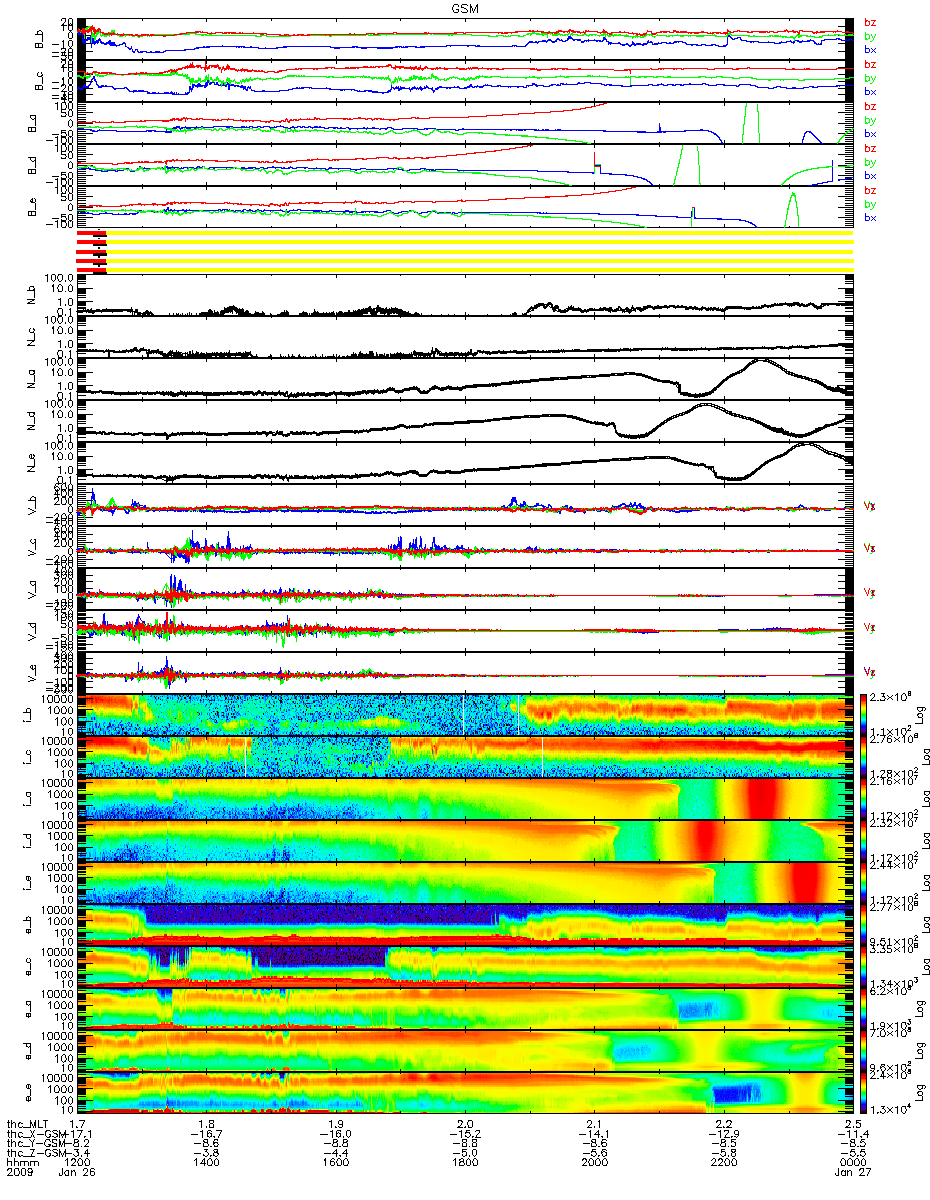Click the e_d electron spectrogram panel
Viewport: 930px width, 1200px height.
[464, 1051]
